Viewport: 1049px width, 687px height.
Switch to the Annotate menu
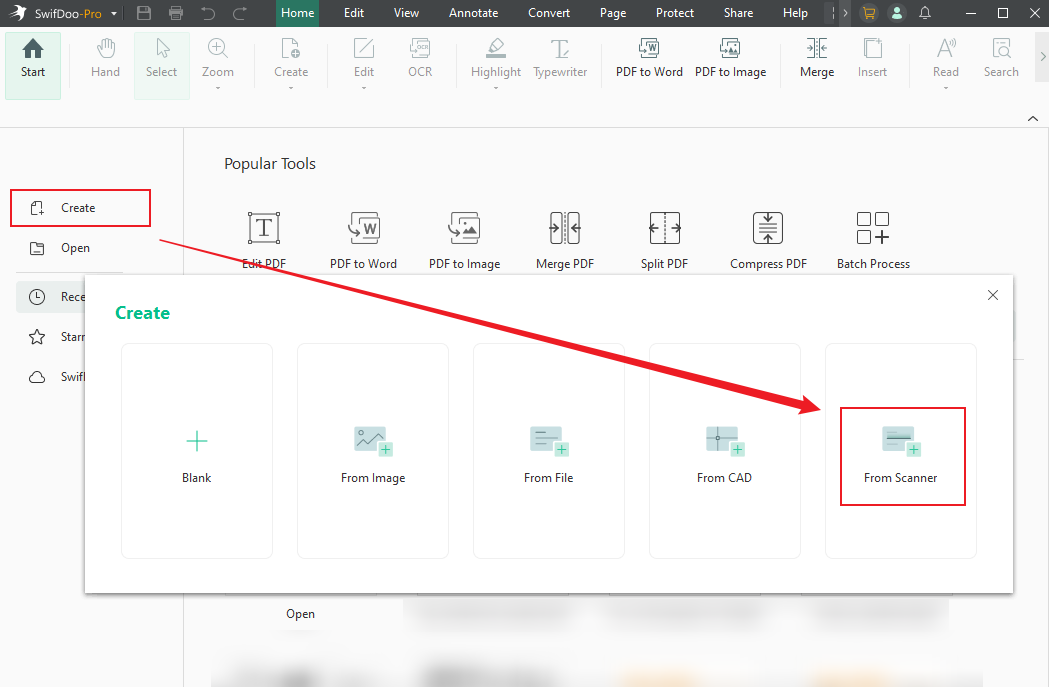473,13
